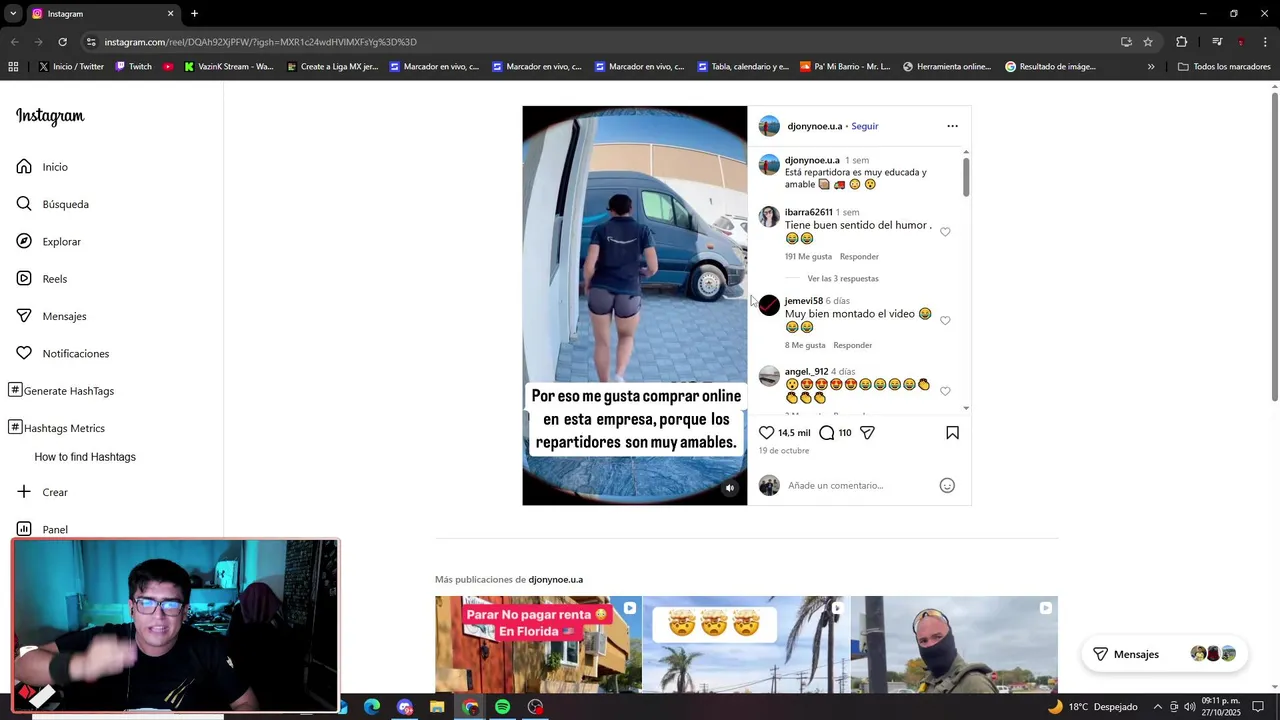Open the Búsqueda search icon

[x=24, y=204]
